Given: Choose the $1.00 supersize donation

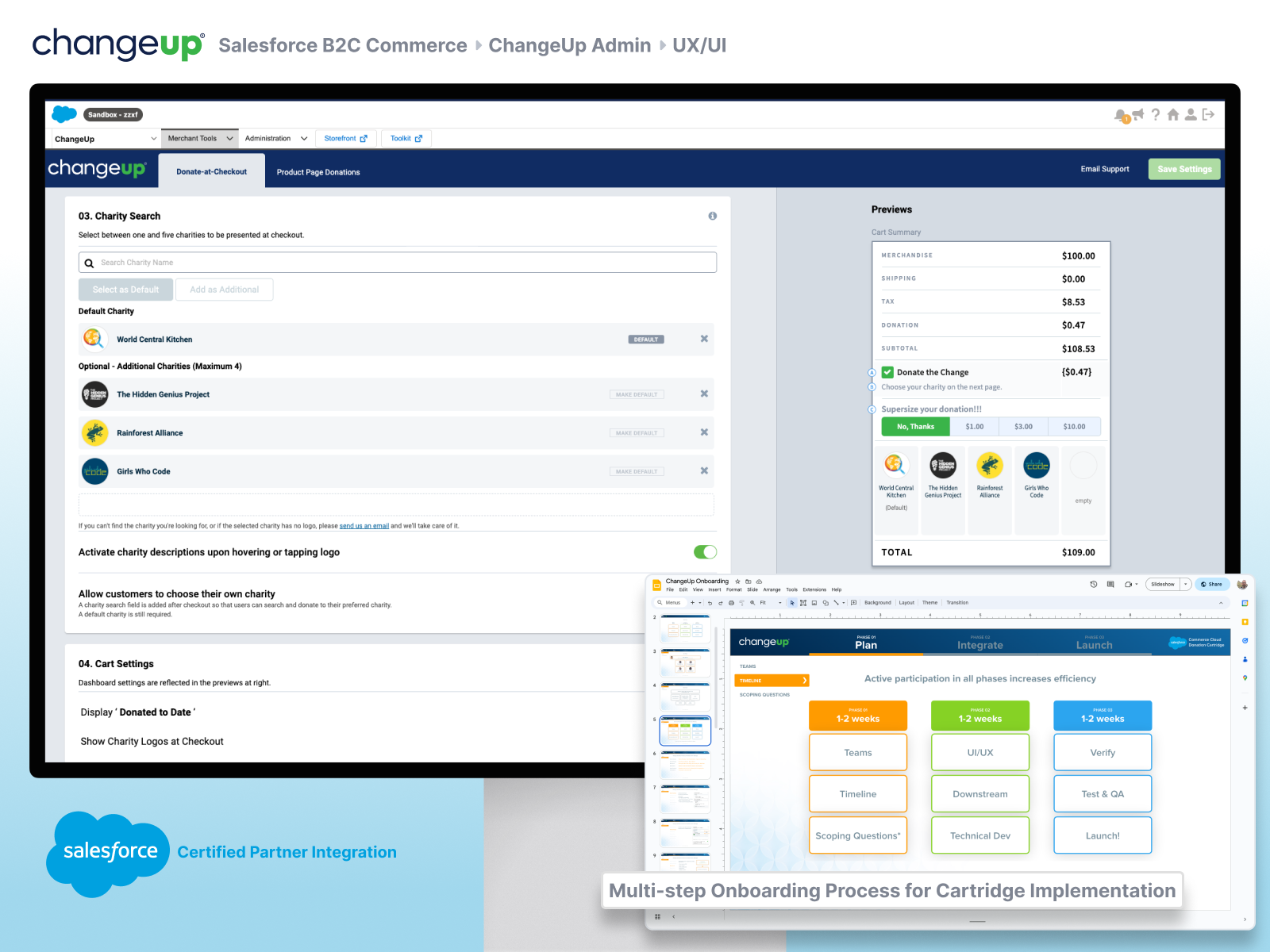Looking at the screenshot, I should pyautogui.click(x=975, y=427).
